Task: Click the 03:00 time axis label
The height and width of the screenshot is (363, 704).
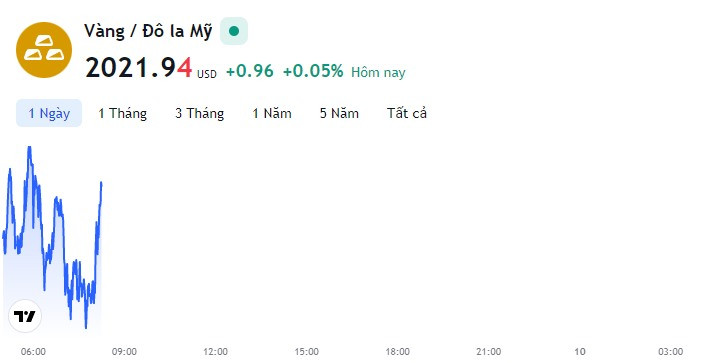Action: pos(670,351)
